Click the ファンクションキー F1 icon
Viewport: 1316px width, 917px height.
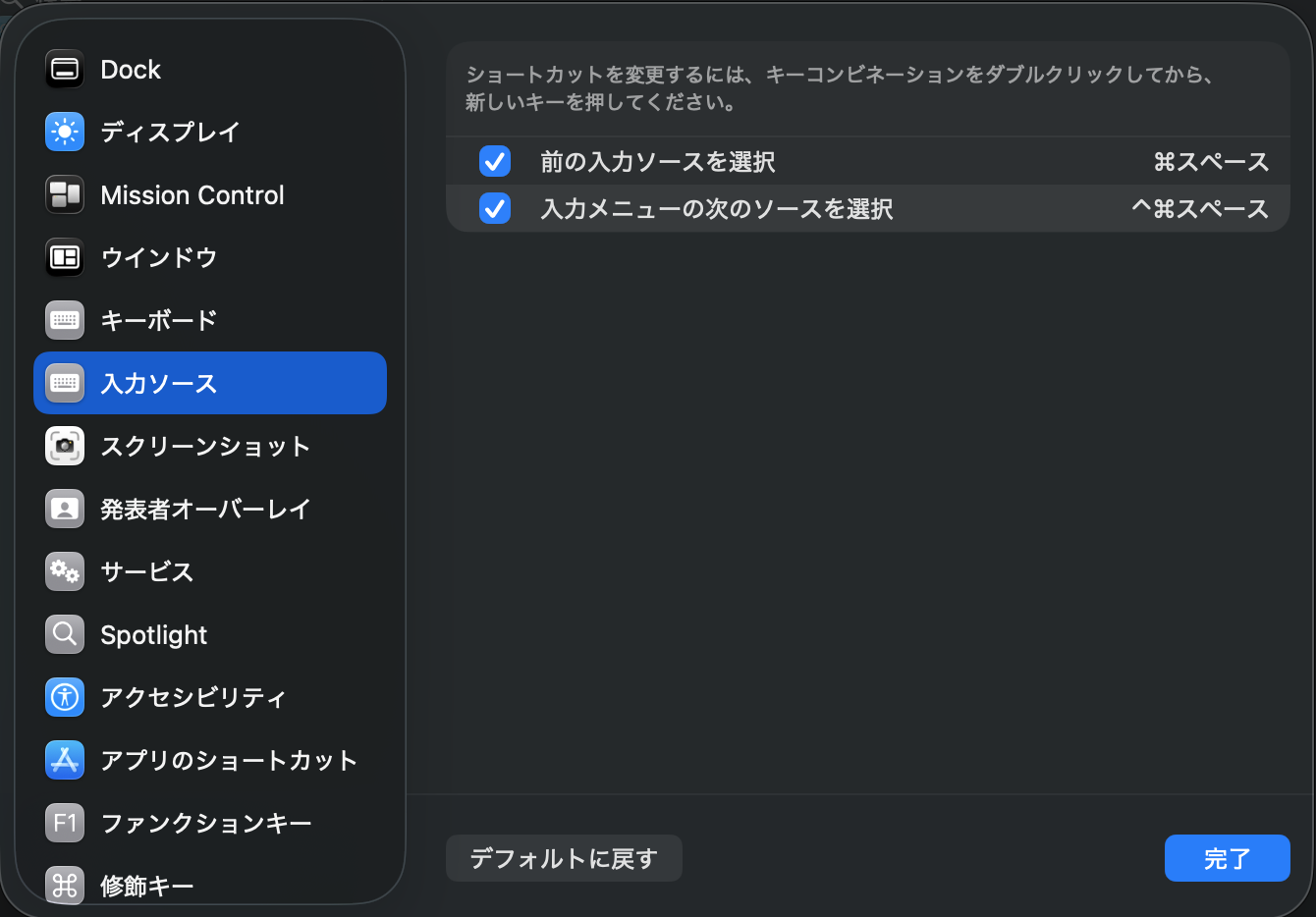(64, 823)
